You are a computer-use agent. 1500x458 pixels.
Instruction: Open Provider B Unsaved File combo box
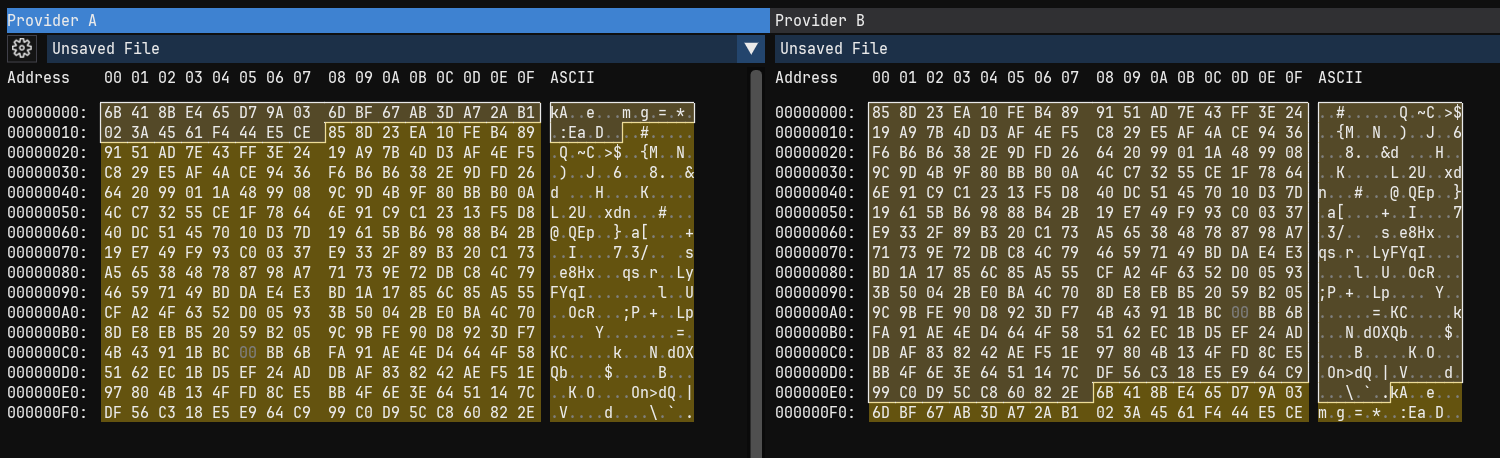click(1137, 48)
